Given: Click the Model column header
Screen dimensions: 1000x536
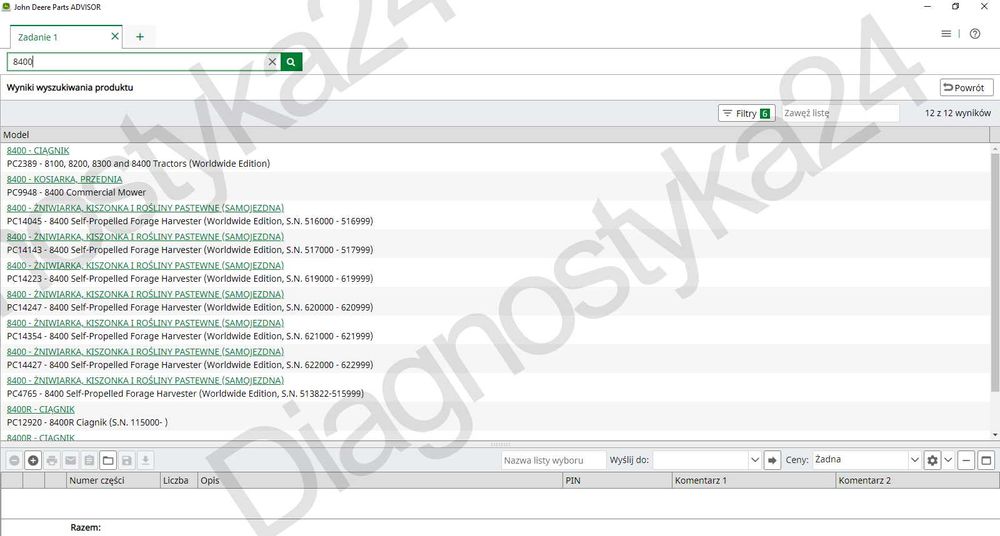Looking at the screenshot, I should click(x=494, y=135).
